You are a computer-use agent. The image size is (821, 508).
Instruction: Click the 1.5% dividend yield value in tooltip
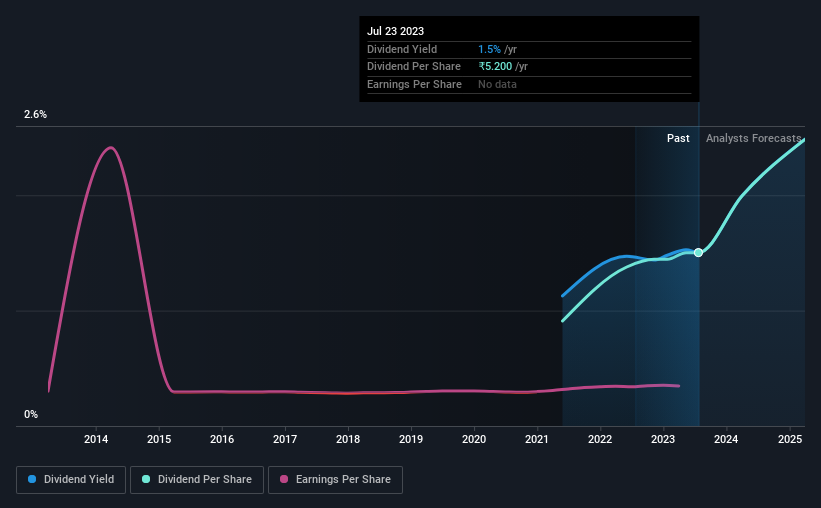[x=489, y=49]
